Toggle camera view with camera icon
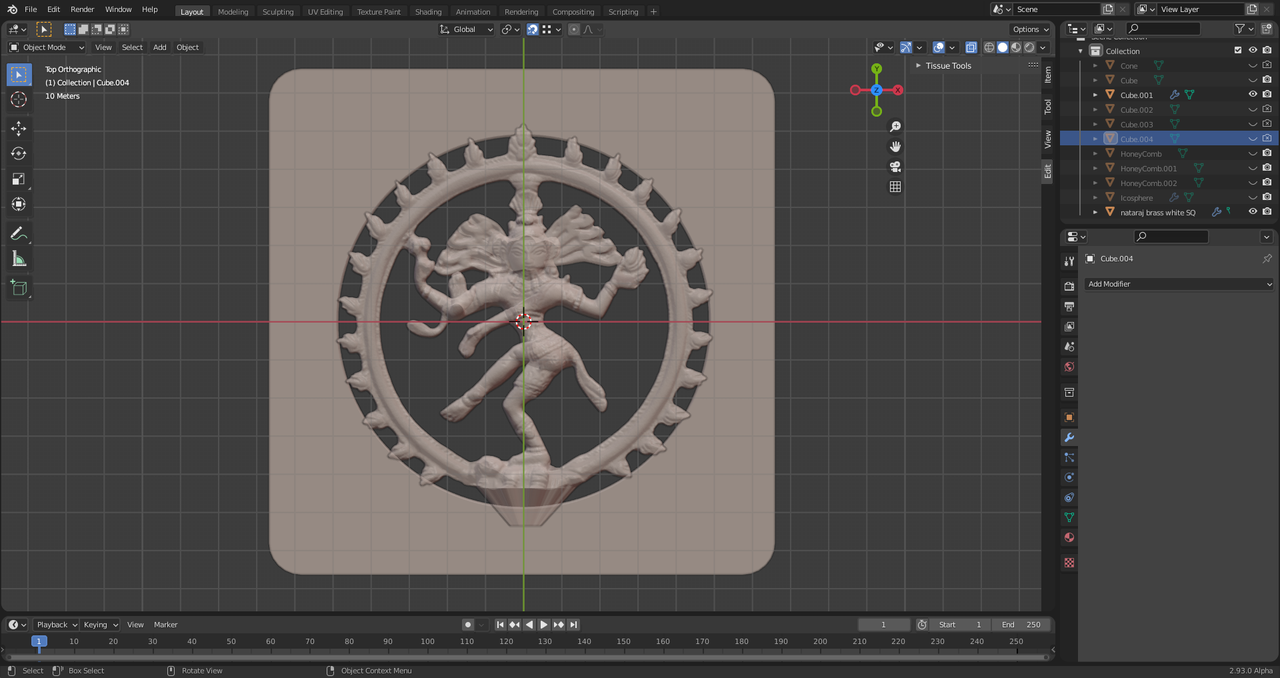Image resolution: width=1280 pixels, height=678 pixels. point(895,167)
